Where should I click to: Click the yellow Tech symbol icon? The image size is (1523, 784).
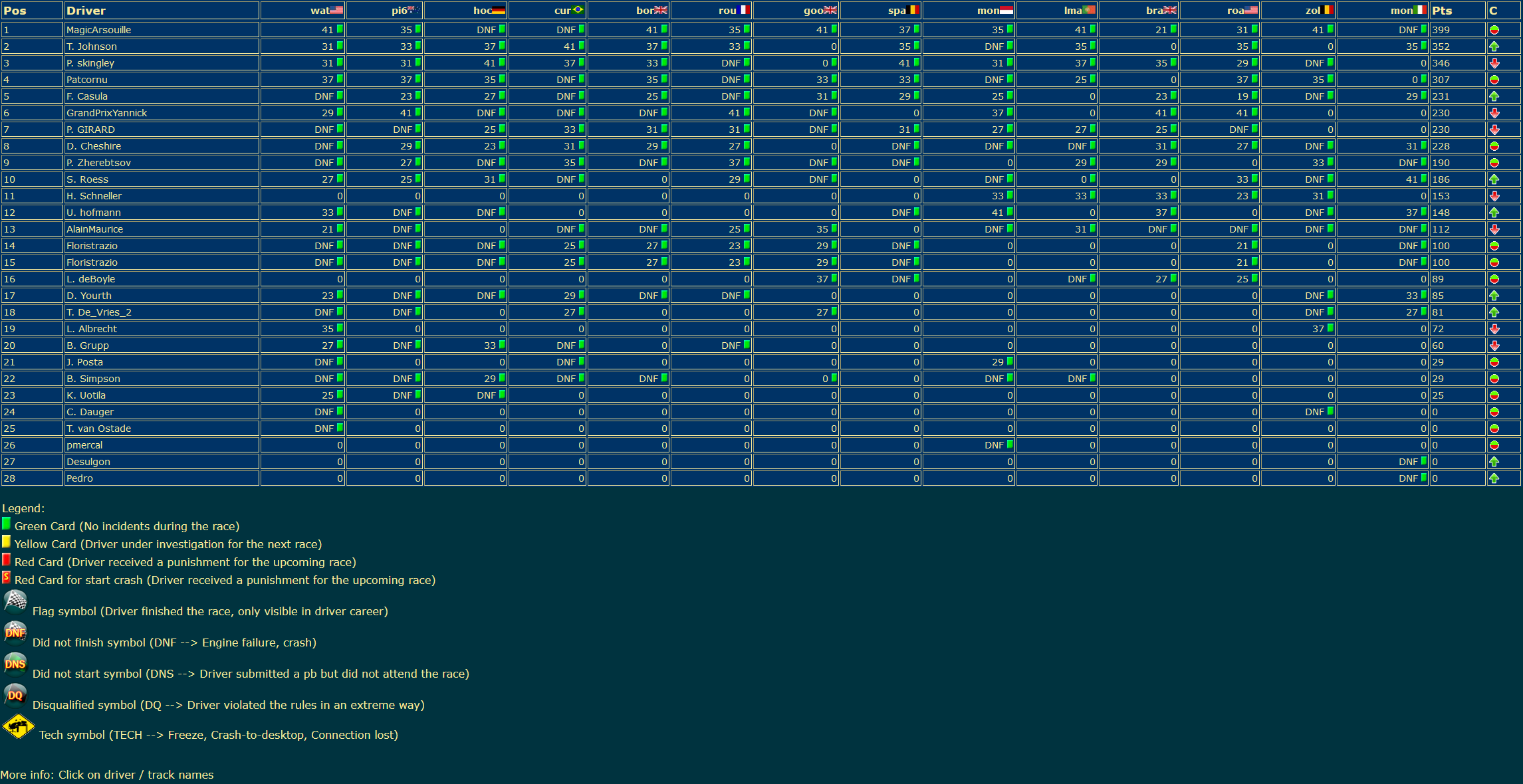point(18,727)
